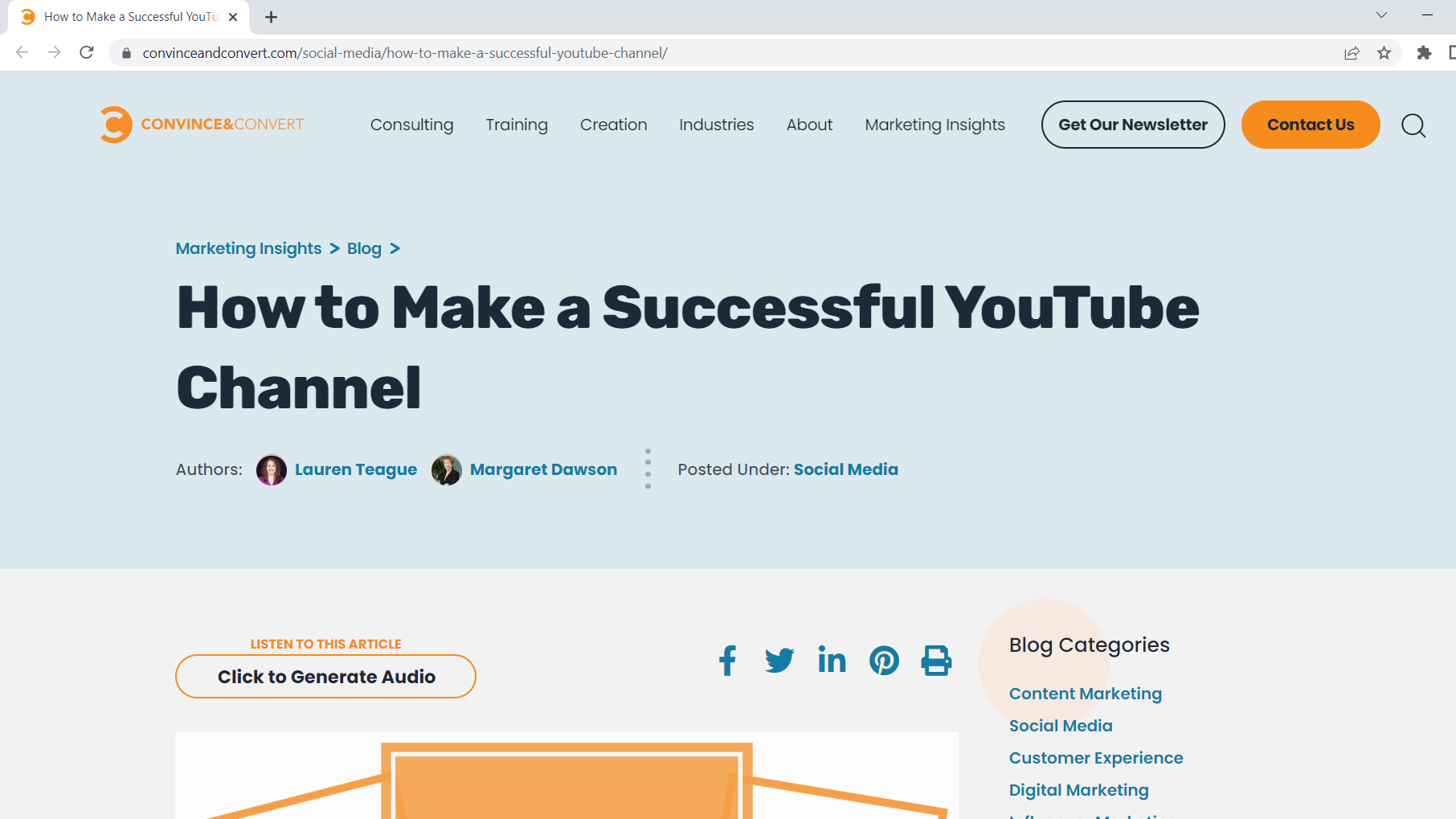The height and width of the screenshot is (819, 1456).
Task: Click the padlock site info icon
Action: pyautogui.click(x=126, y=53)
